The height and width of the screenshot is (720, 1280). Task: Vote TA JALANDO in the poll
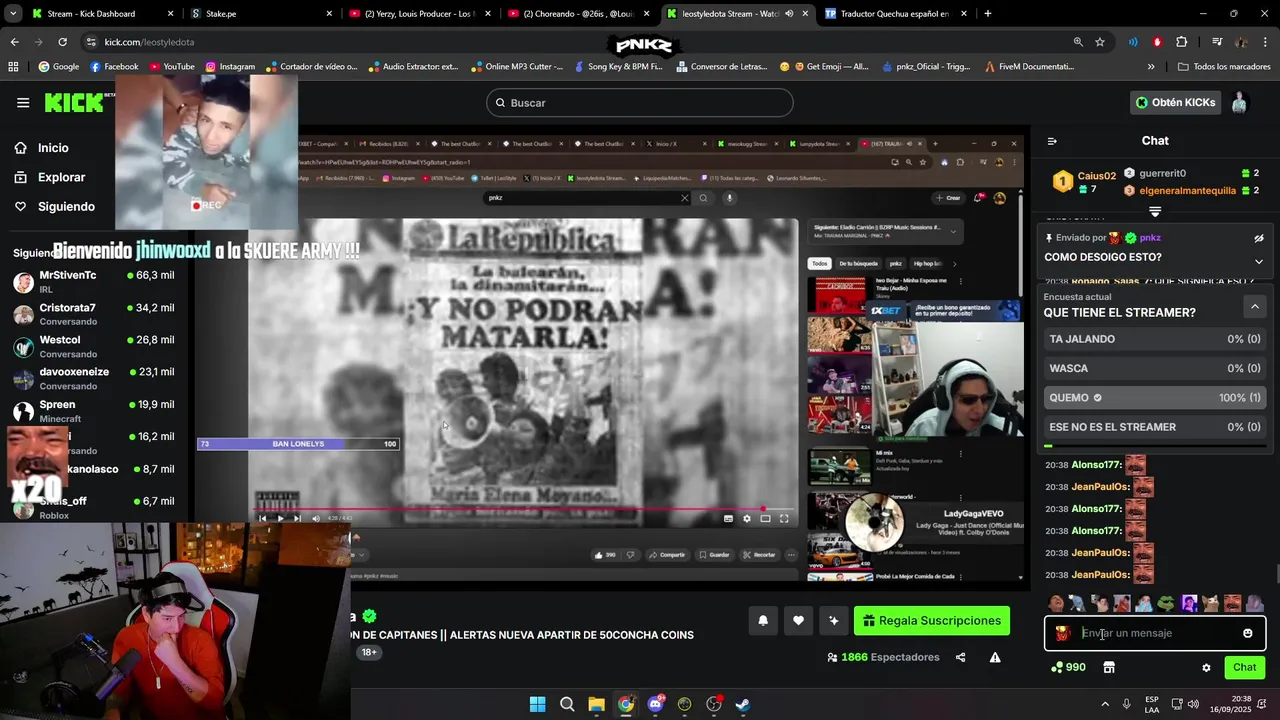[1155, 339]
